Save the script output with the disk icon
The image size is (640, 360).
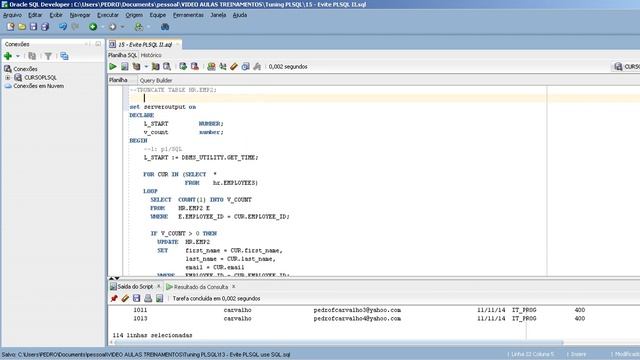(136, 298)
